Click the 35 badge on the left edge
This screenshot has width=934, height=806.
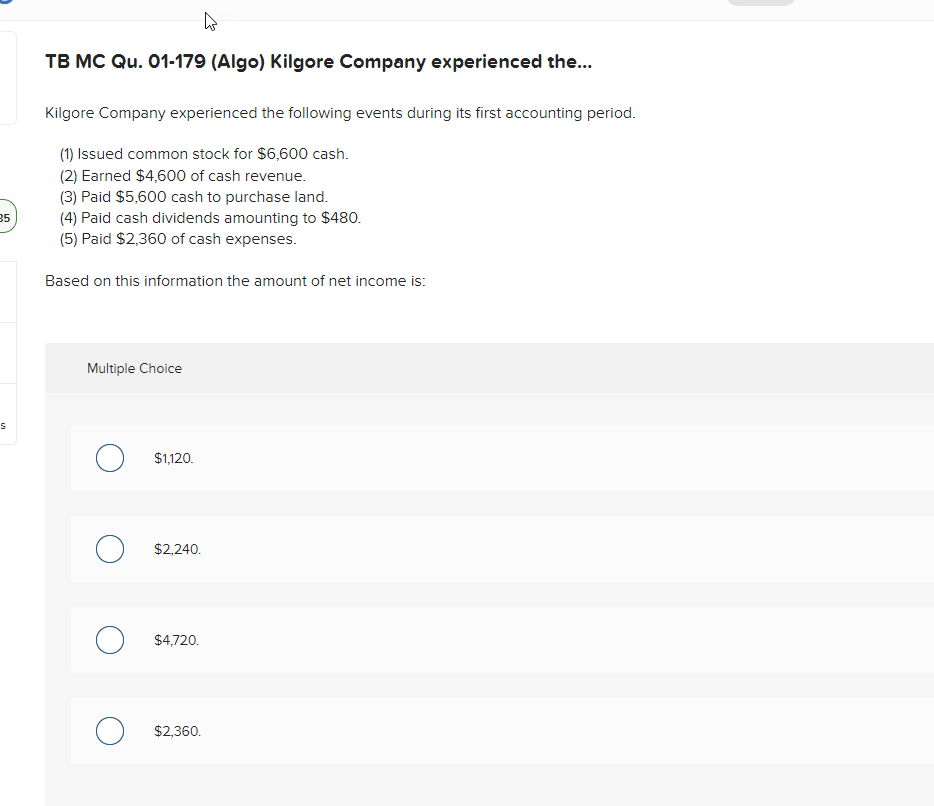click(6, 216)
